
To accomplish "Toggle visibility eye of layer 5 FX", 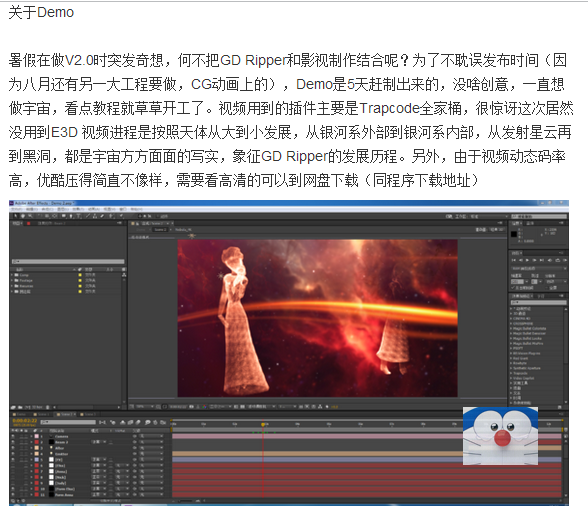I will tap(13, 459).
